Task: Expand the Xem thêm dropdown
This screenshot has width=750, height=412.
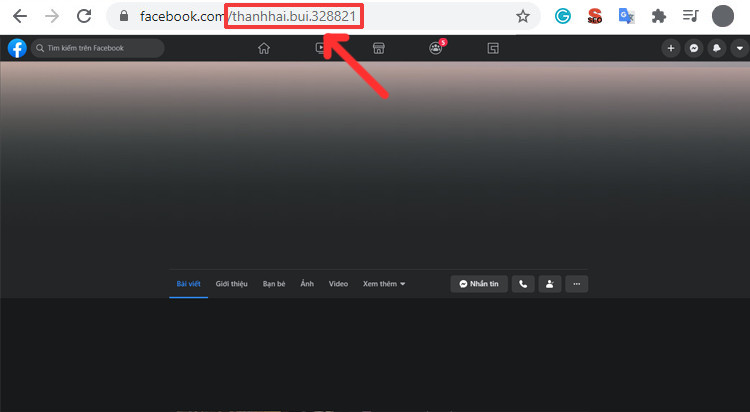Action: pyautogui.click(x=384, y=284)
